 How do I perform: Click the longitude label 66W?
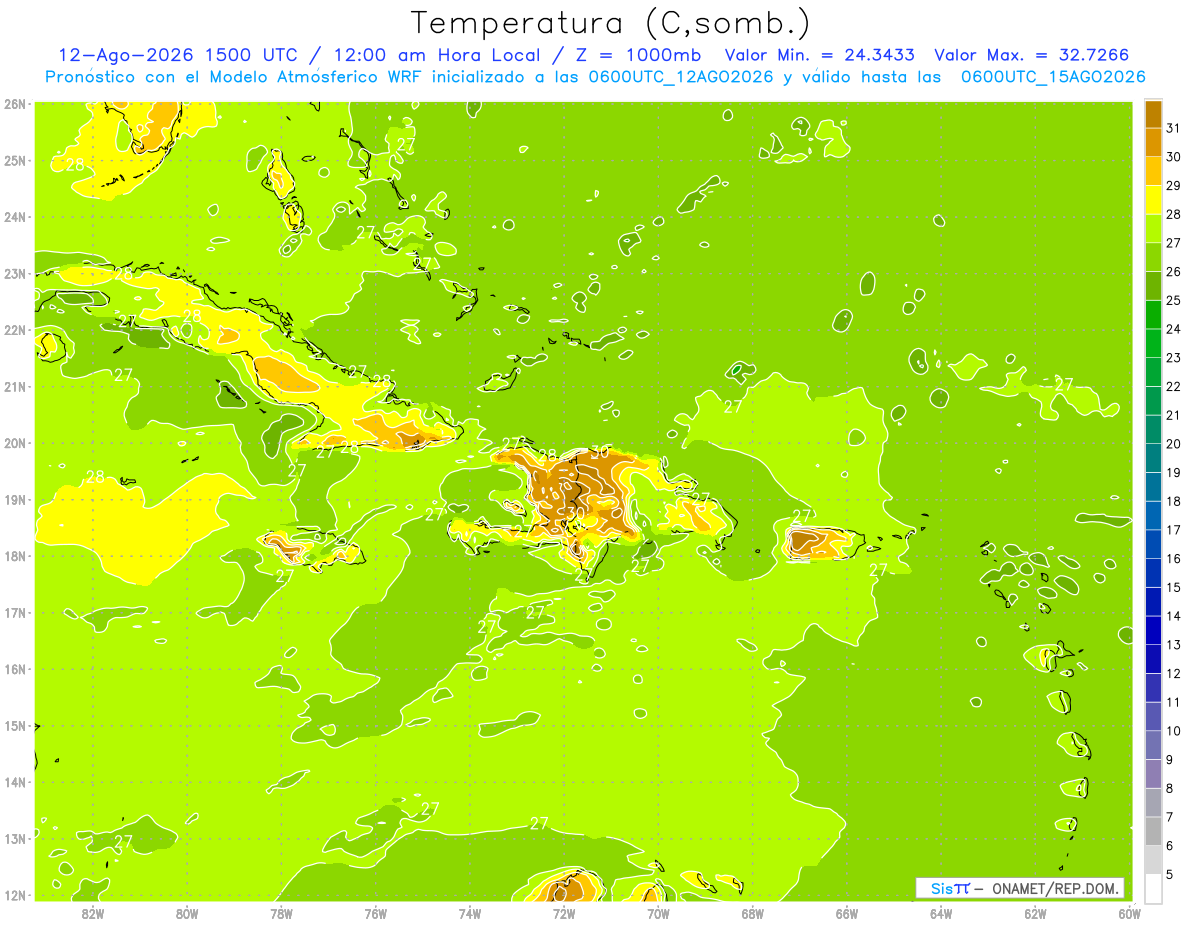(847, 913)
